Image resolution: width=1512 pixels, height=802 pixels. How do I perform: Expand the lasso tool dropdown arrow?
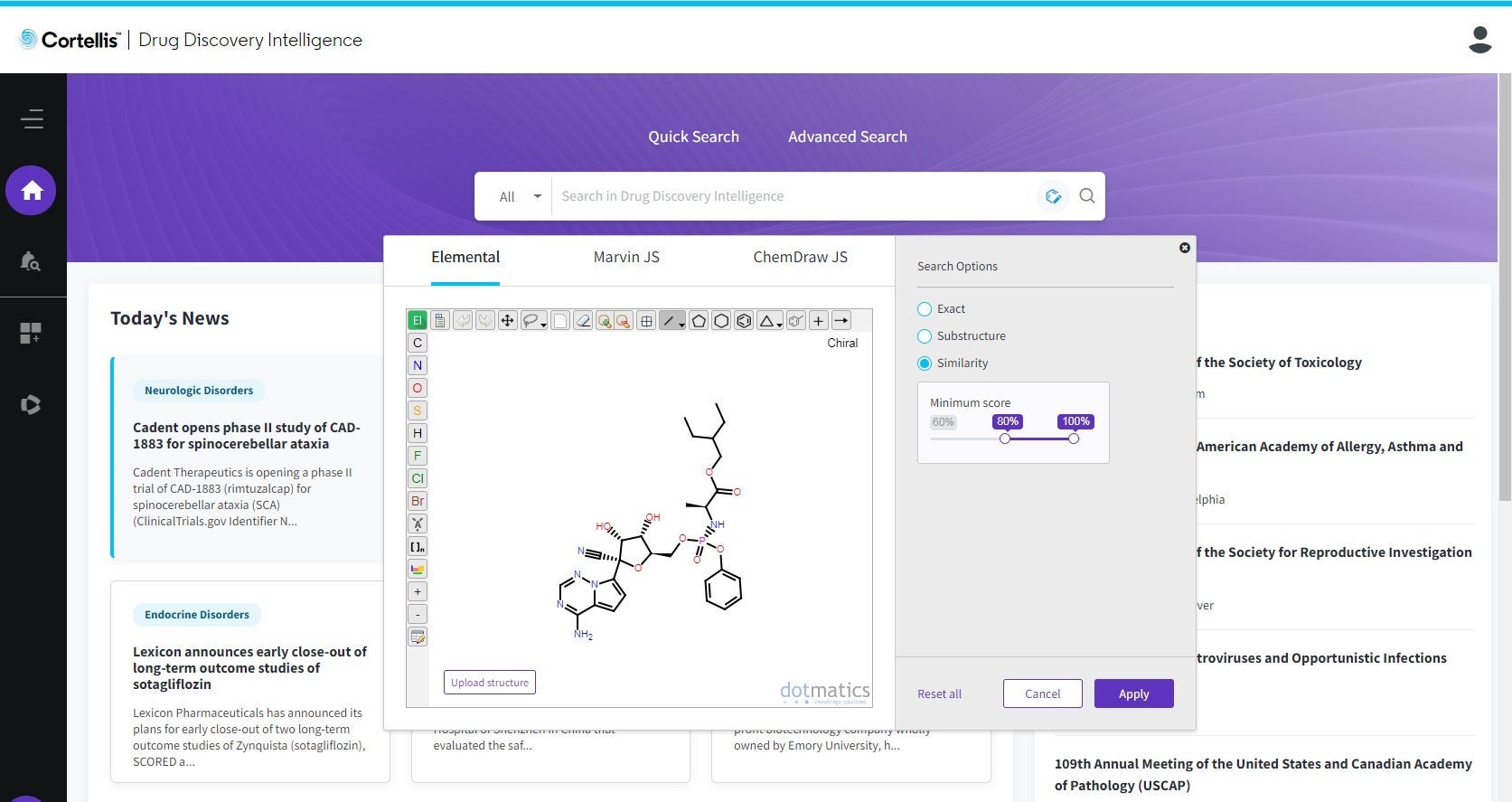tap(543, 325)
